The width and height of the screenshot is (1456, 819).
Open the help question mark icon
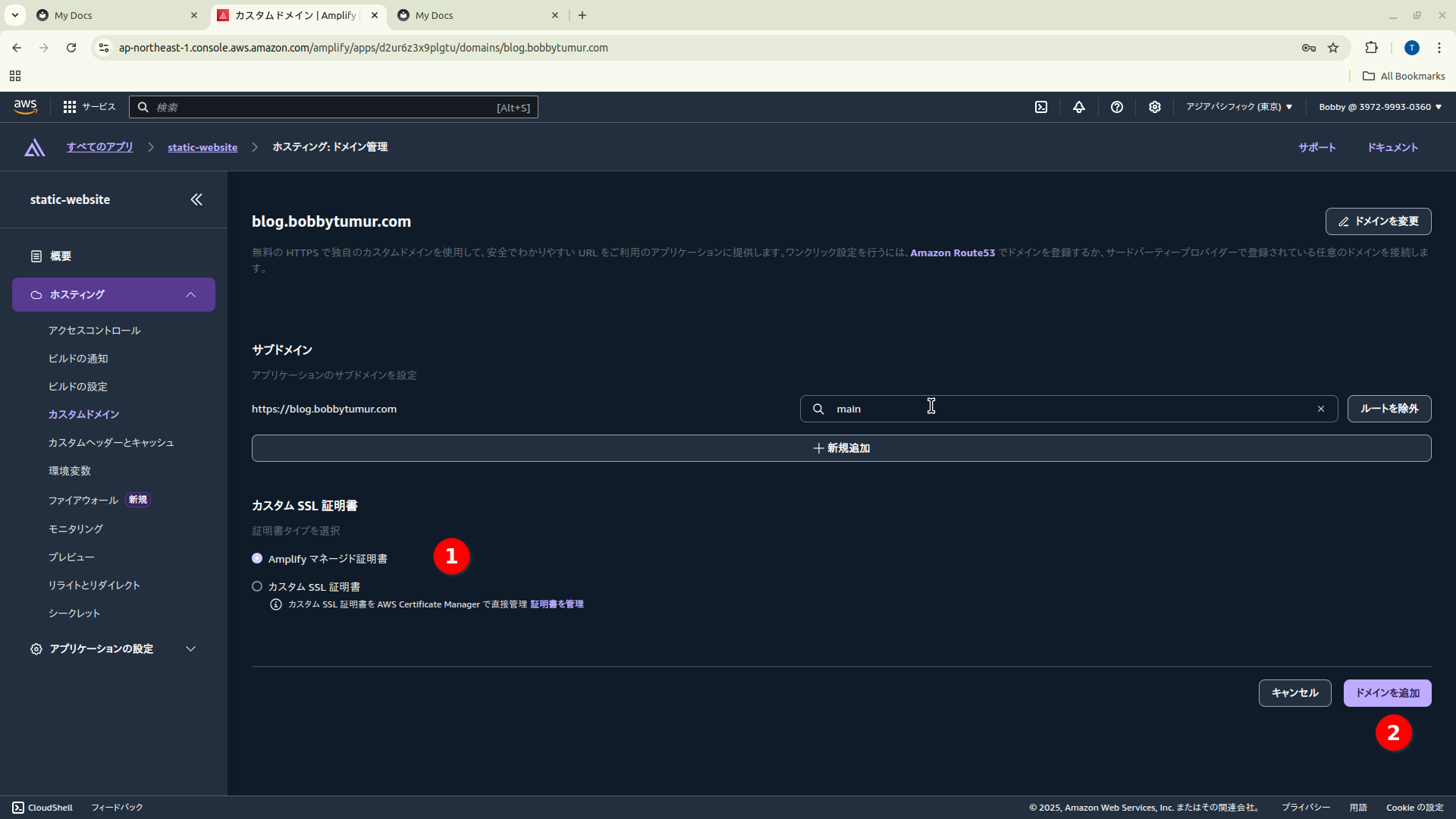click(1116, 107)
